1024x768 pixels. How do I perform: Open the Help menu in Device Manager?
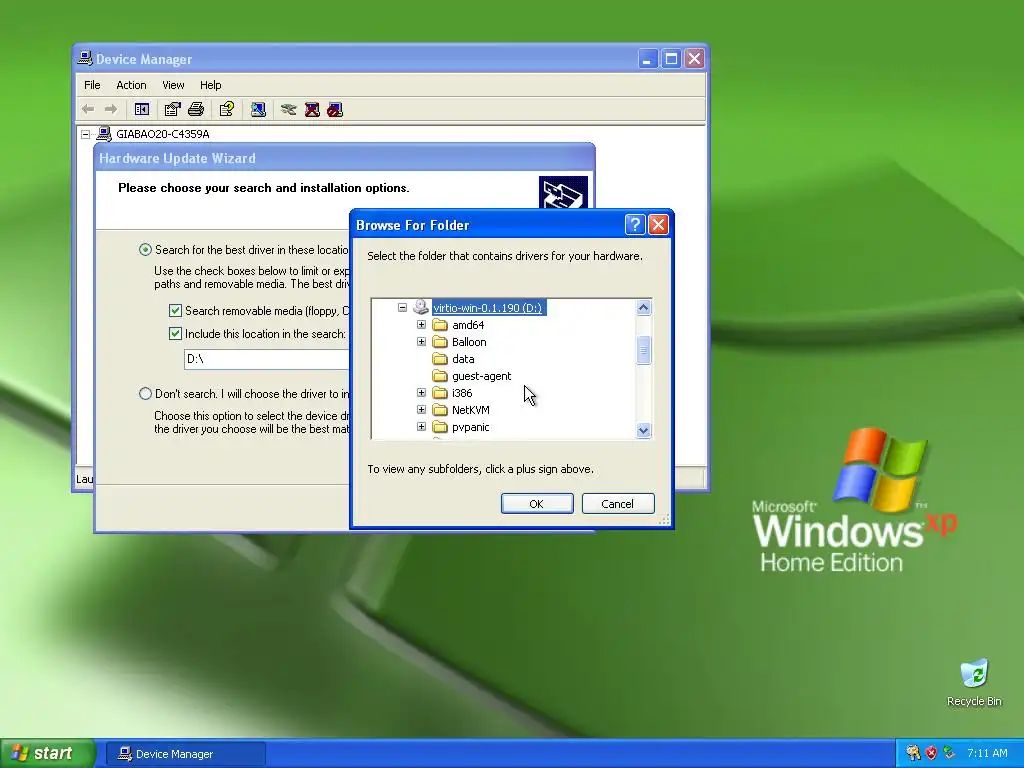[x=210, y=85]
